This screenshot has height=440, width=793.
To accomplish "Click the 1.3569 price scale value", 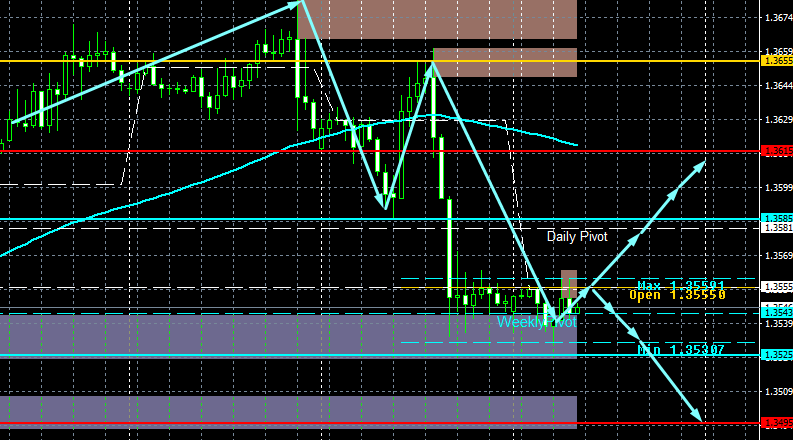I will (x=778, y=256).
